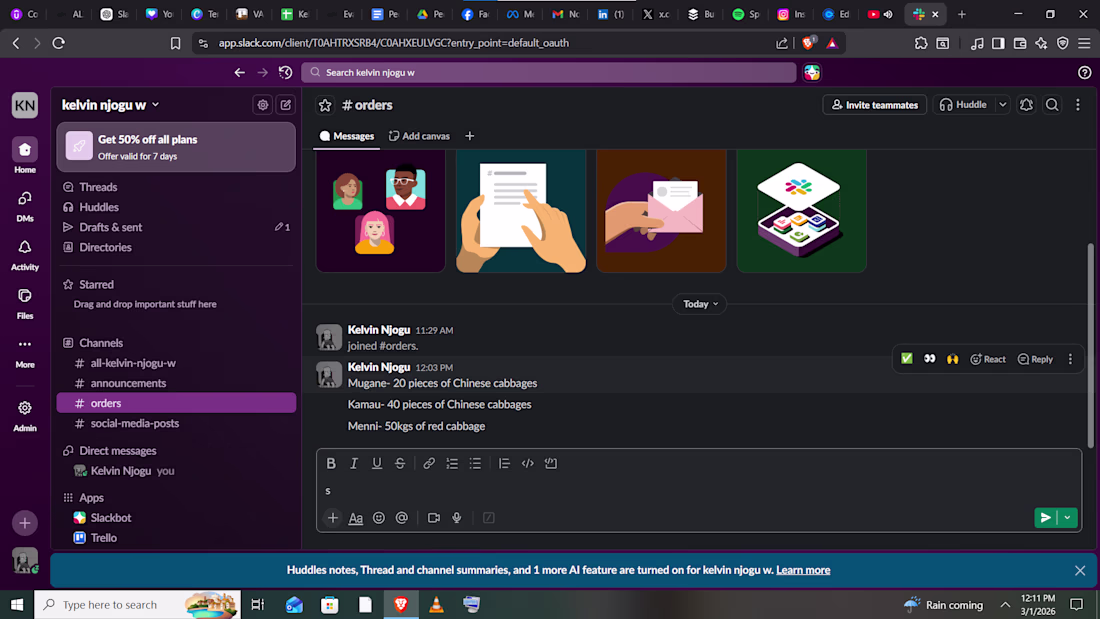Open the Slackbot app

pos(176,517)
